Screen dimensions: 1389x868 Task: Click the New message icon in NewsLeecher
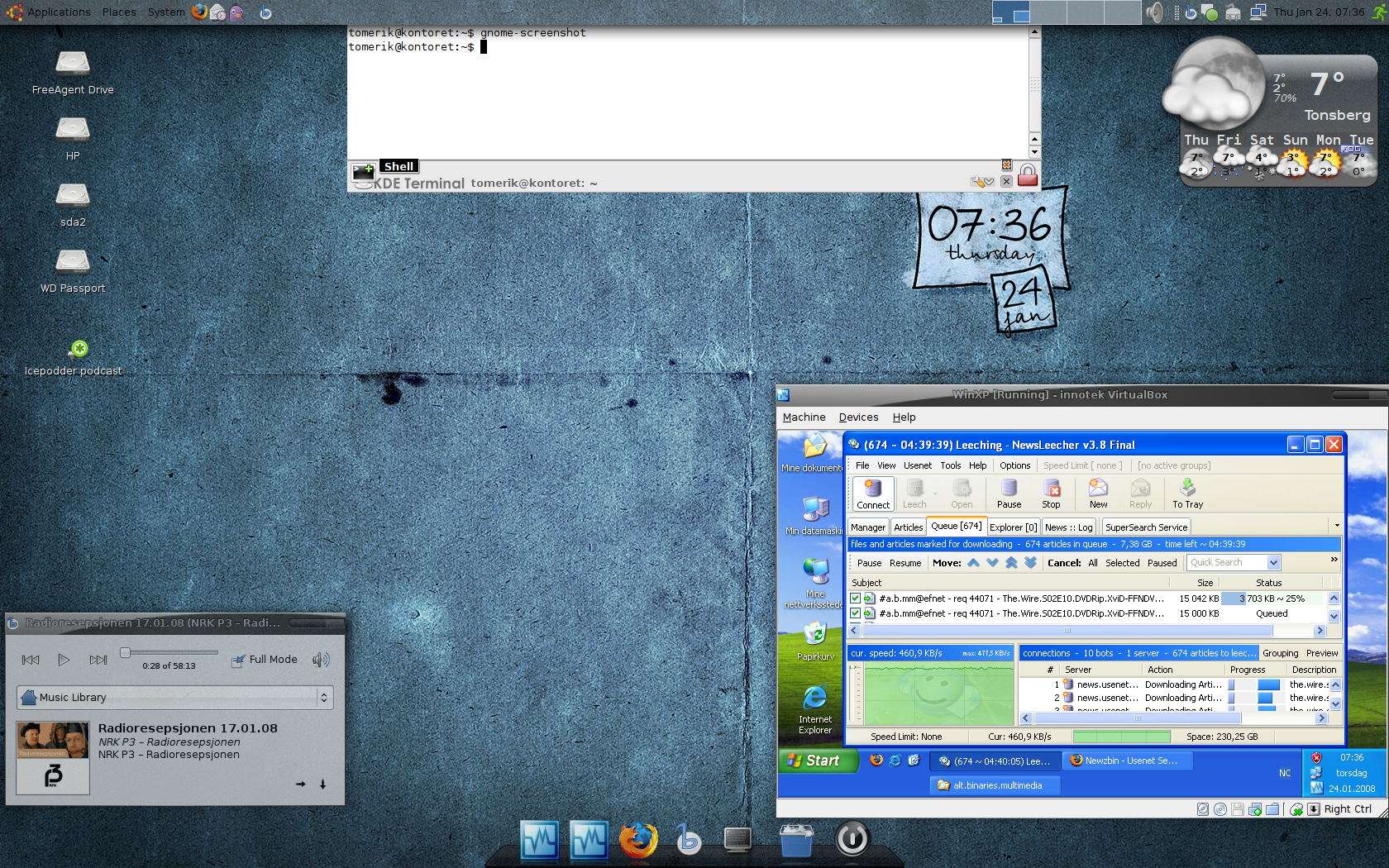pyautogui.click(x=1098, y=494)
